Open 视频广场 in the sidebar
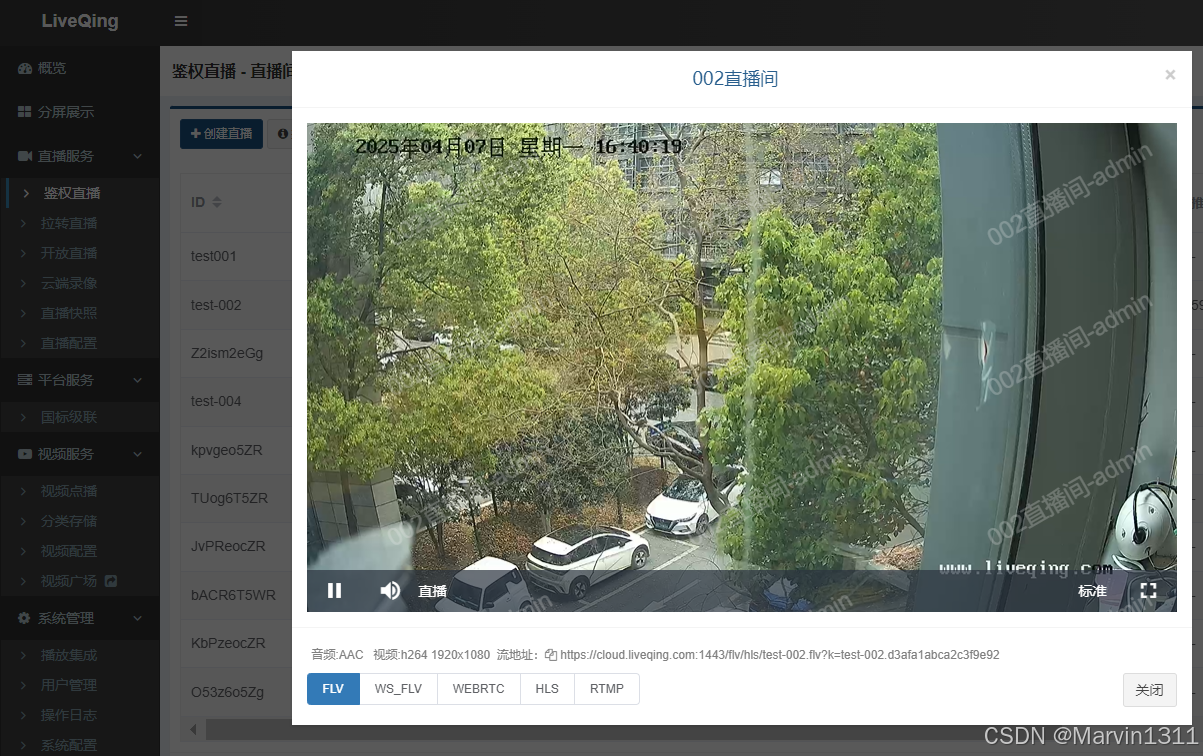This screenshot has height=756, width=1203. point(80,581)
